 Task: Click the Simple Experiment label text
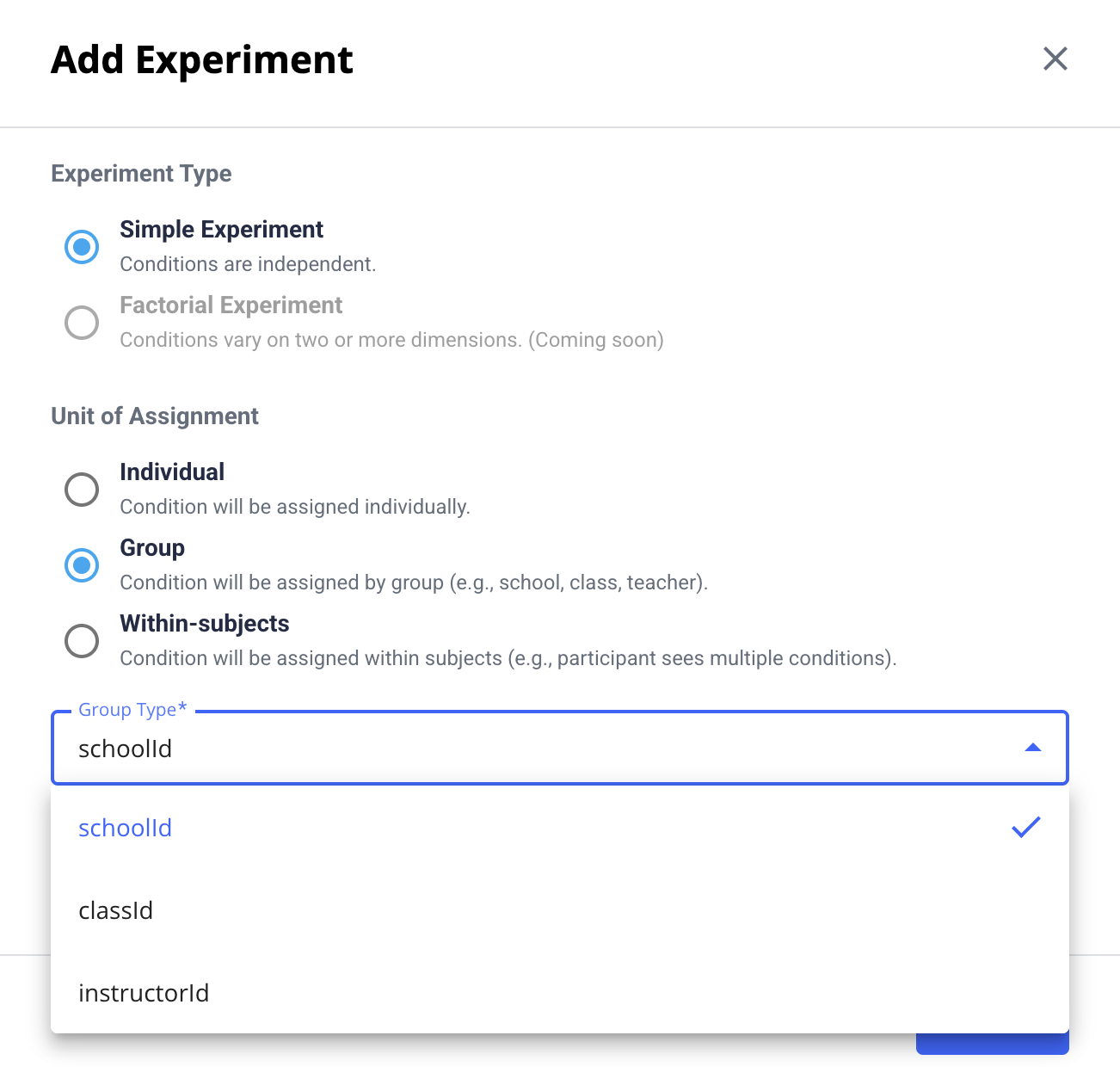click(221, 230)
